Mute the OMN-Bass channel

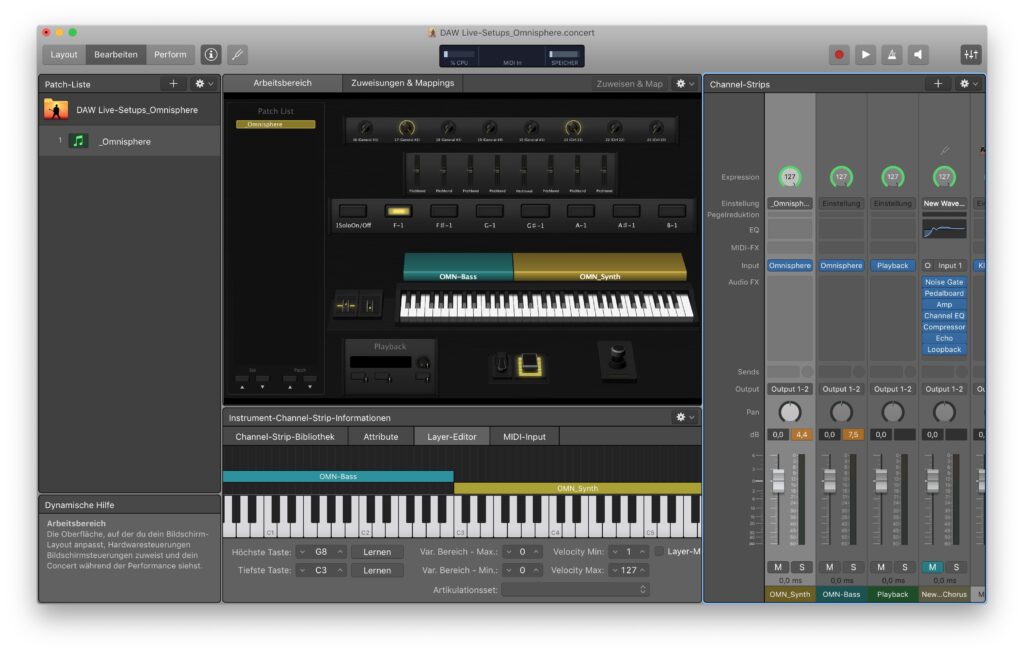click(829, 567)
